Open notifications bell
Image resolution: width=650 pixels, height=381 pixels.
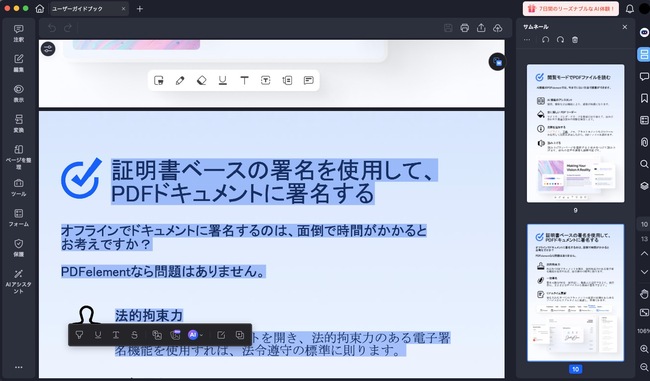pos(630,8)
